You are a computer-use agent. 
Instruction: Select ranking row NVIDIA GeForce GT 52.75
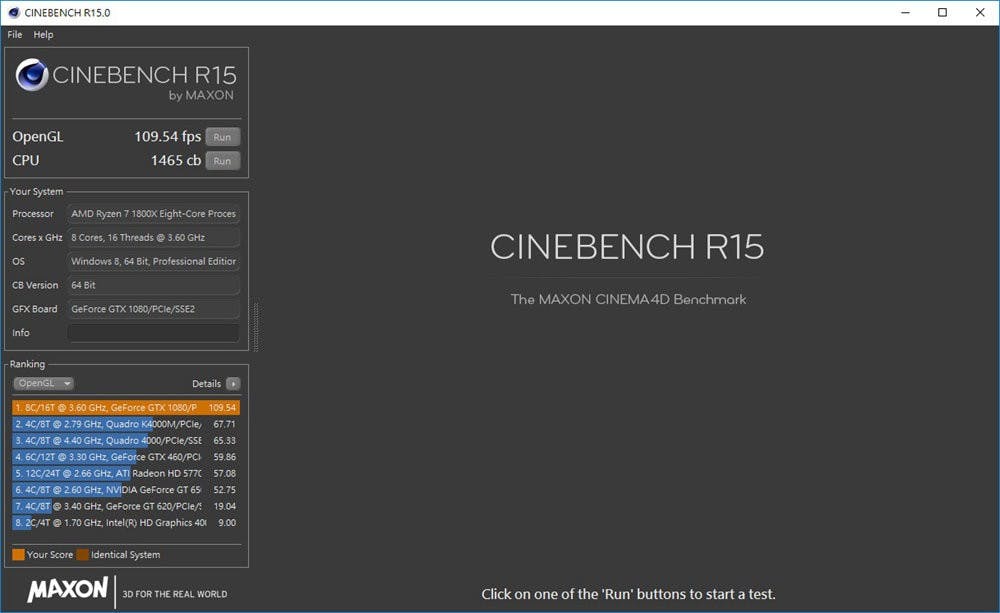126,490
